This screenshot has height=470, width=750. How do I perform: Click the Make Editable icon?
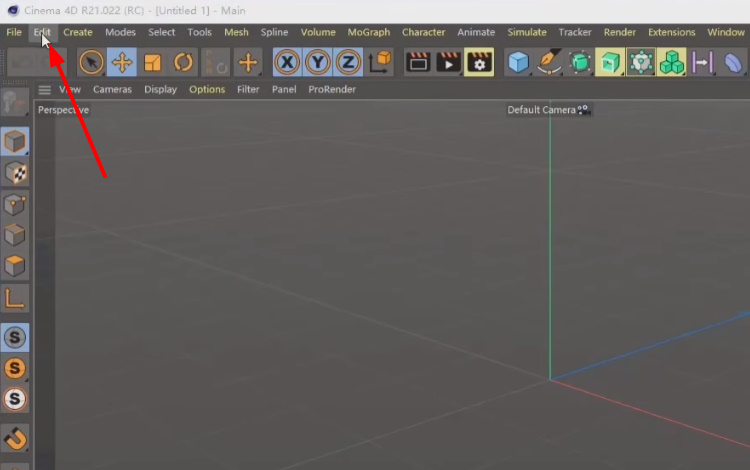pyautogui.click(x=14, y=102)
